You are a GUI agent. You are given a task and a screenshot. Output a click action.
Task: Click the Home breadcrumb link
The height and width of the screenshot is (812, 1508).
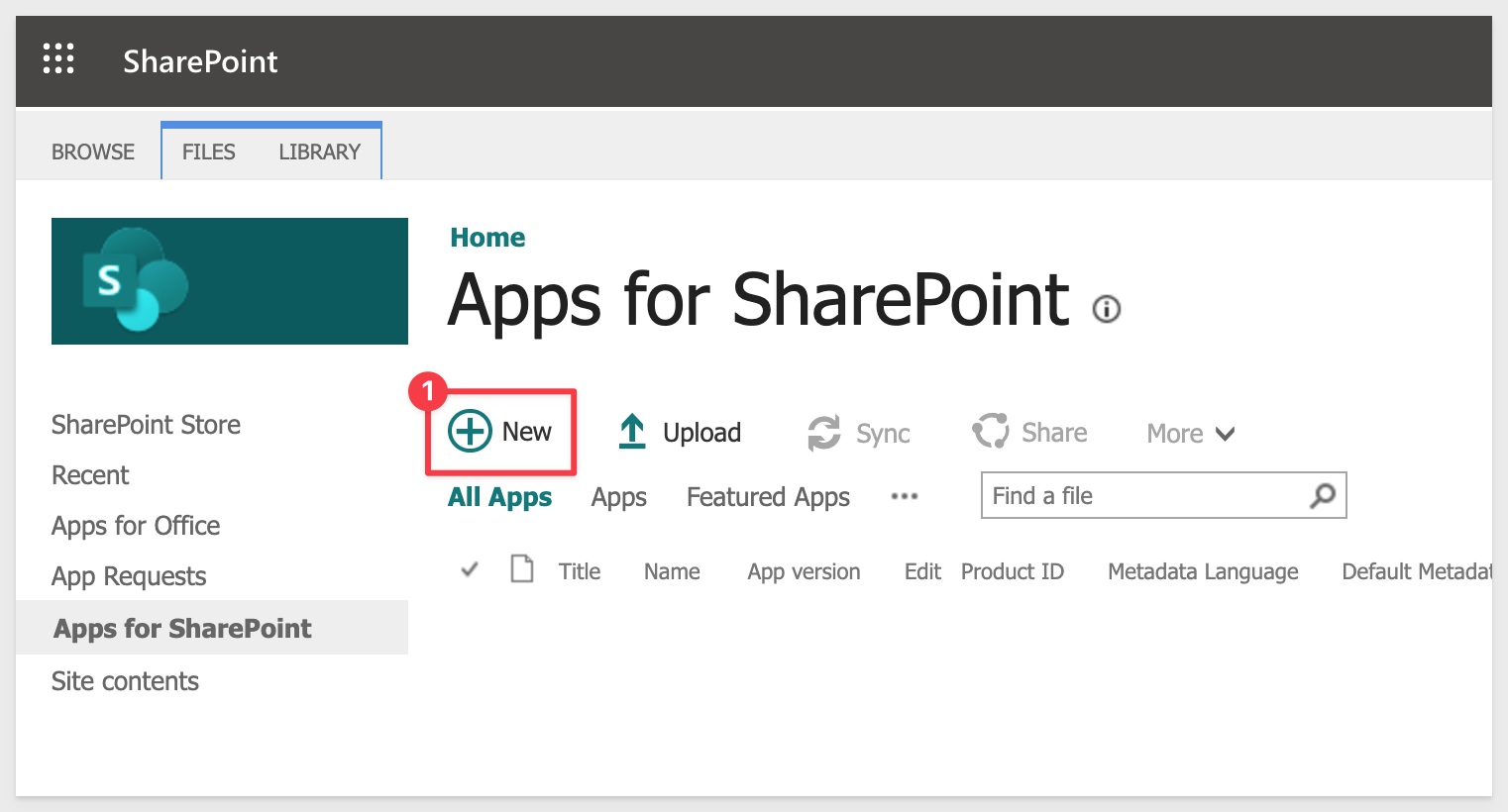[x=487, y=238]
